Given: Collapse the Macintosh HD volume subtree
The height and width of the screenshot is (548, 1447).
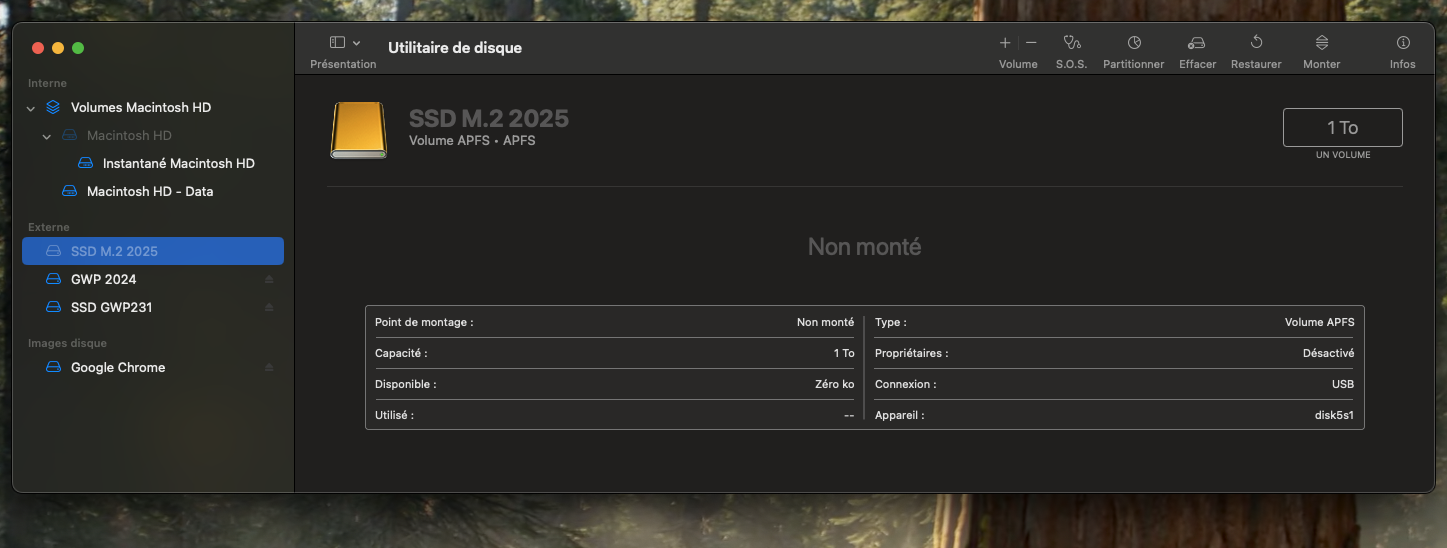Looking at the screenshot, I should (x=47, y=136).
